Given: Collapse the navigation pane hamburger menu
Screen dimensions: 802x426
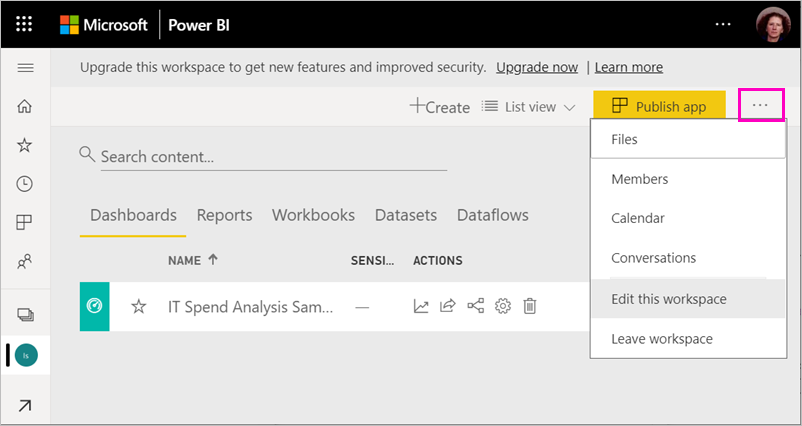Looking at the screenshot, I should click(x=25, y=68).
